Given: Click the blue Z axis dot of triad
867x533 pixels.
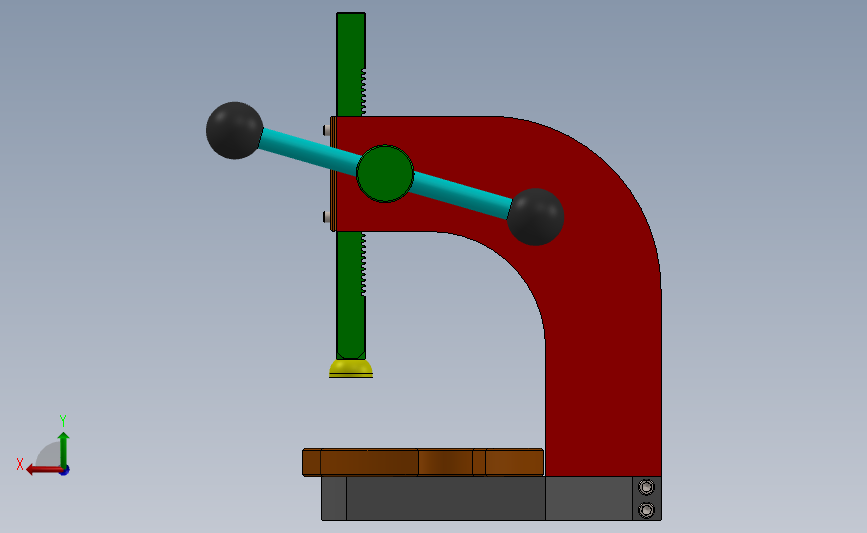Looking at the screenshot, I should 64,471.
